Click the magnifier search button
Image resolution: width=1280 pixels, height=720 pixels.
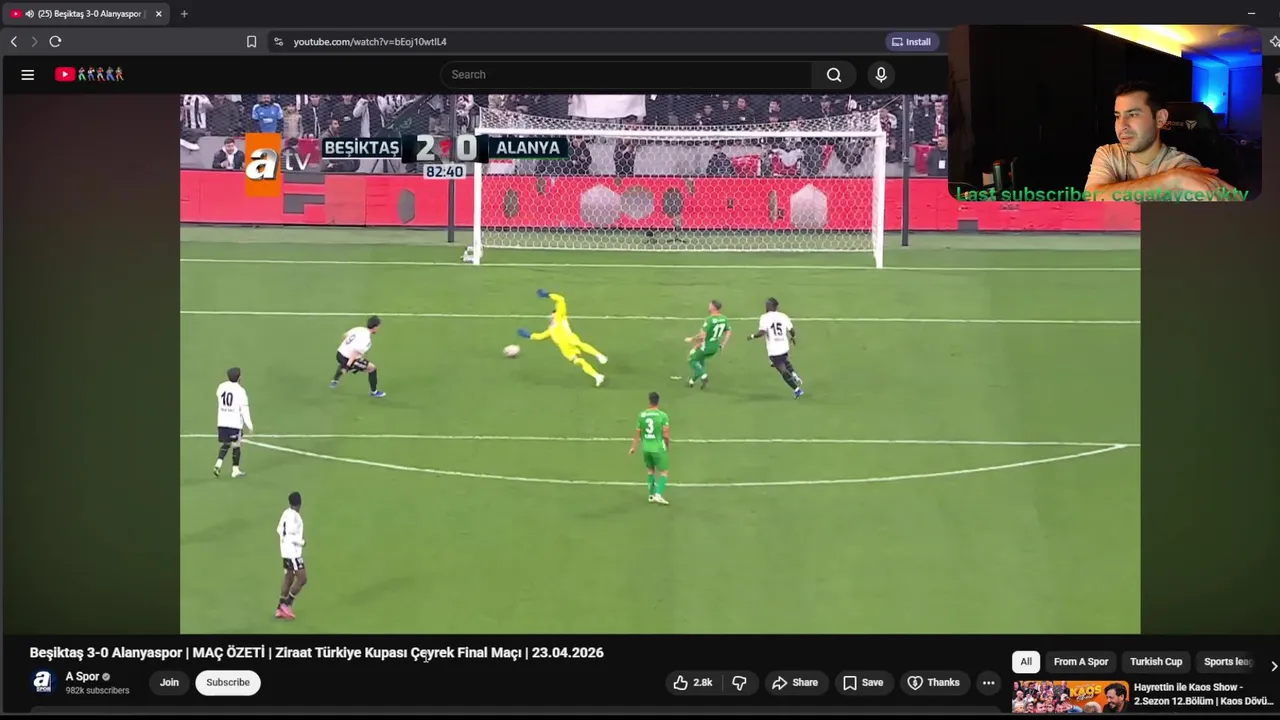(833, 75)
